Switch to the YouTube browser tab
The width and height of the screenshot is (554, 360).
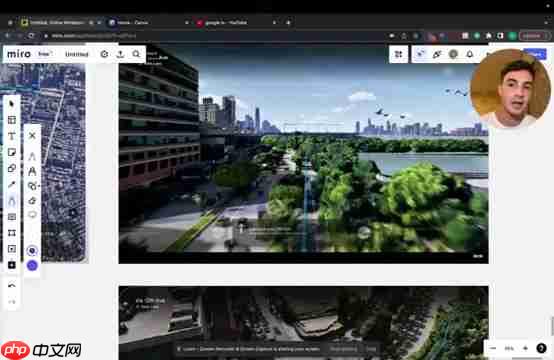(236, 23)
